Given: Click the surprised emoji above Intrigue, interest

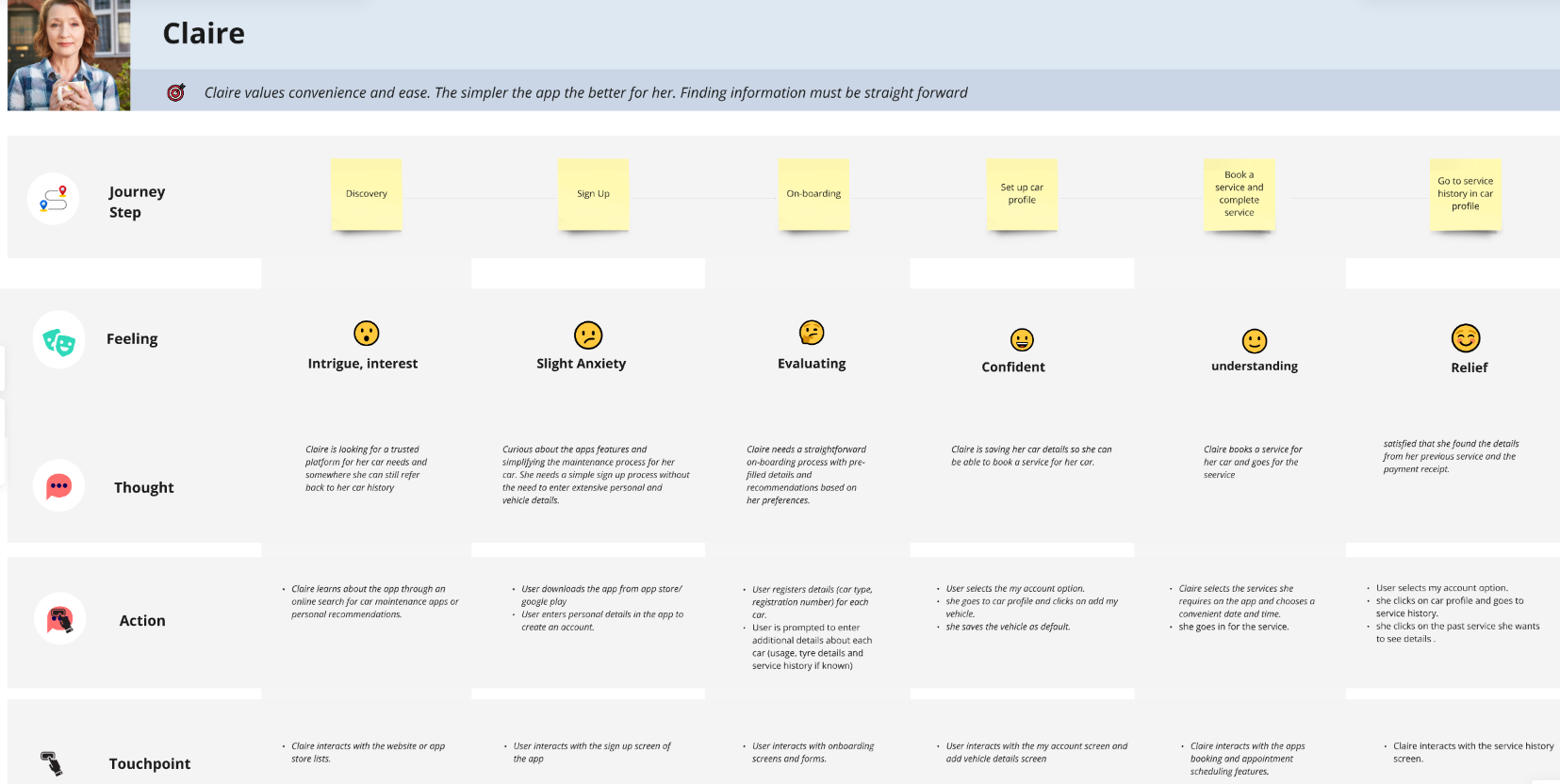Looking at the screenshot, I should (367, 334).
